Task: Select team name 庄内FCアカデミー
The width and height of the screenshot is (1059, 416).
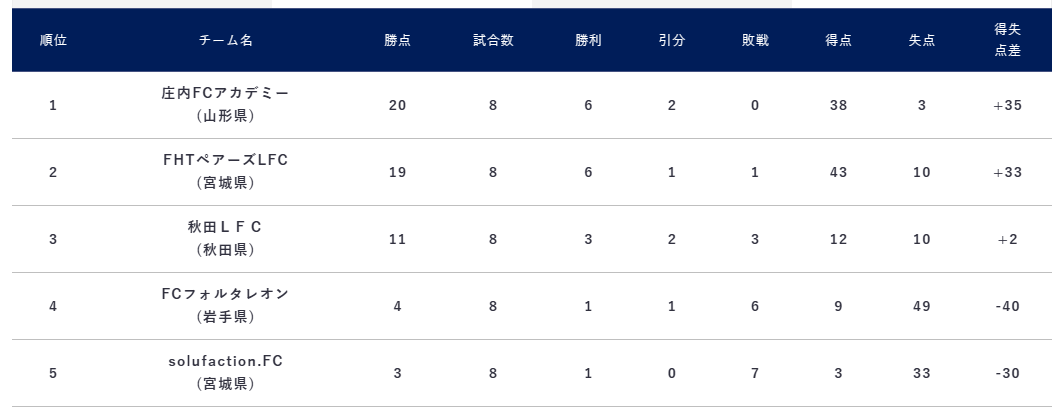Action: point(226,93)
